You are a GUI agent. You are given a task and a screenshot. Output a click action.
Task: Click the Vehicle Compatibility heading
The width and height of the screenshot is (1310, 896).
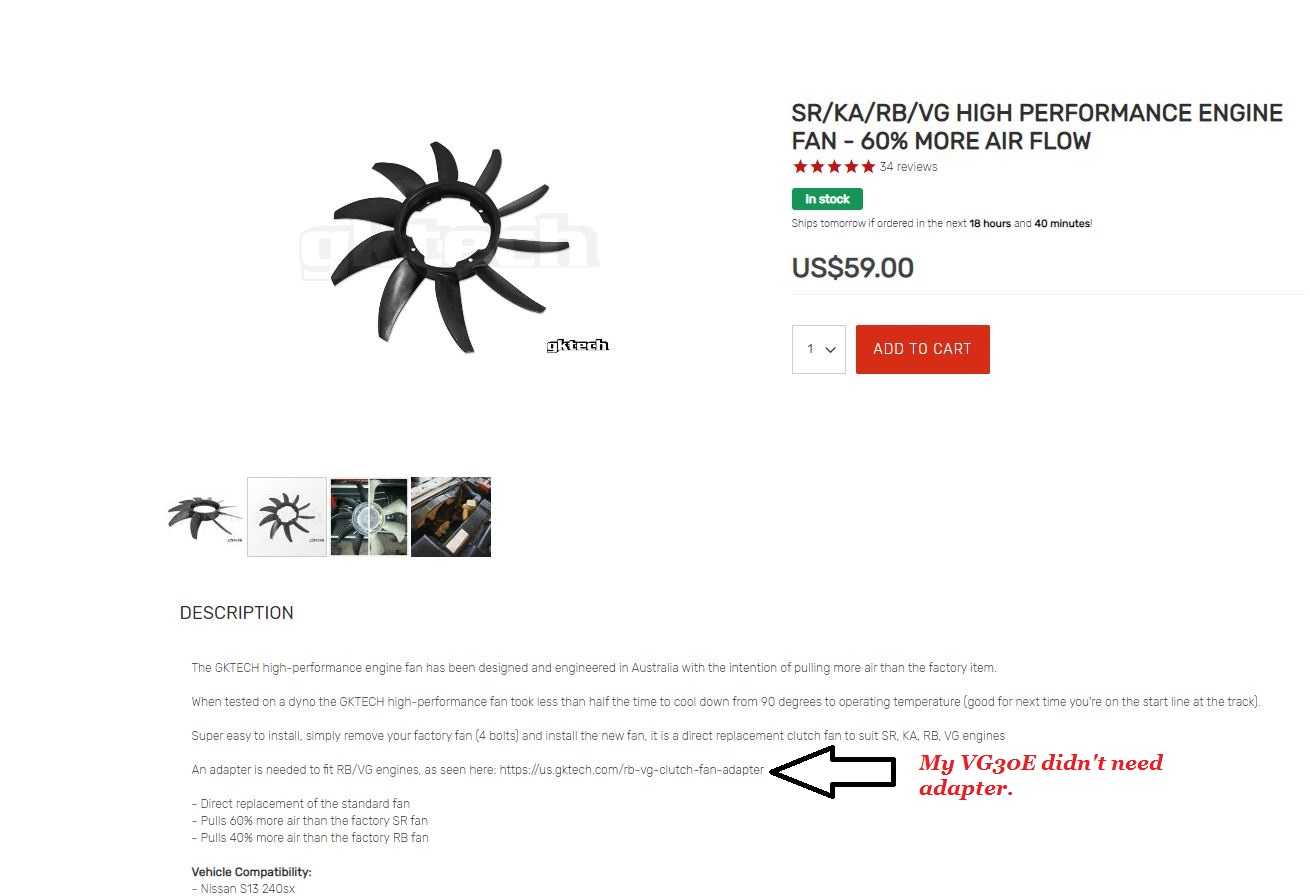252,872
